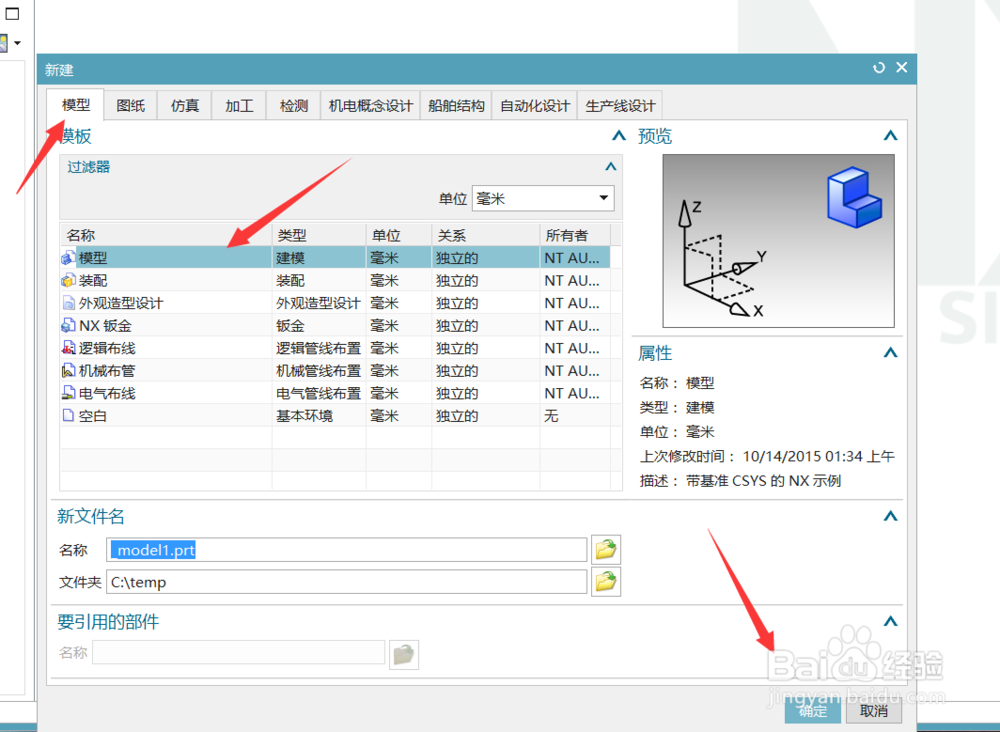Click the 取消 button
Viewport: 1000px width, 732px height.
coord(874,710)
